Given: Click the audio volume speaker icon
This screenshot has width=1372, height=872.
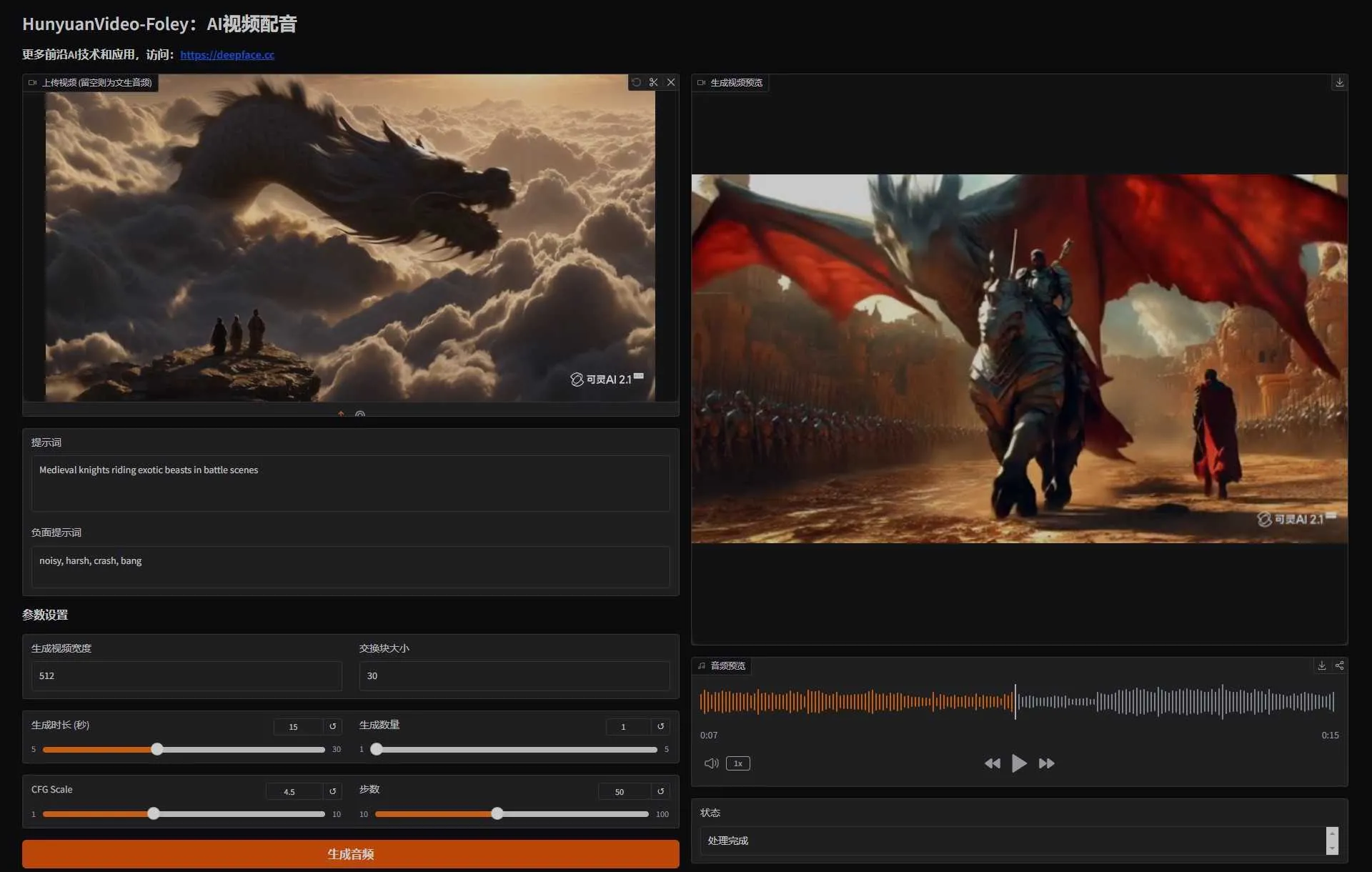Looking at the screenshot, I should click(711, 763).
